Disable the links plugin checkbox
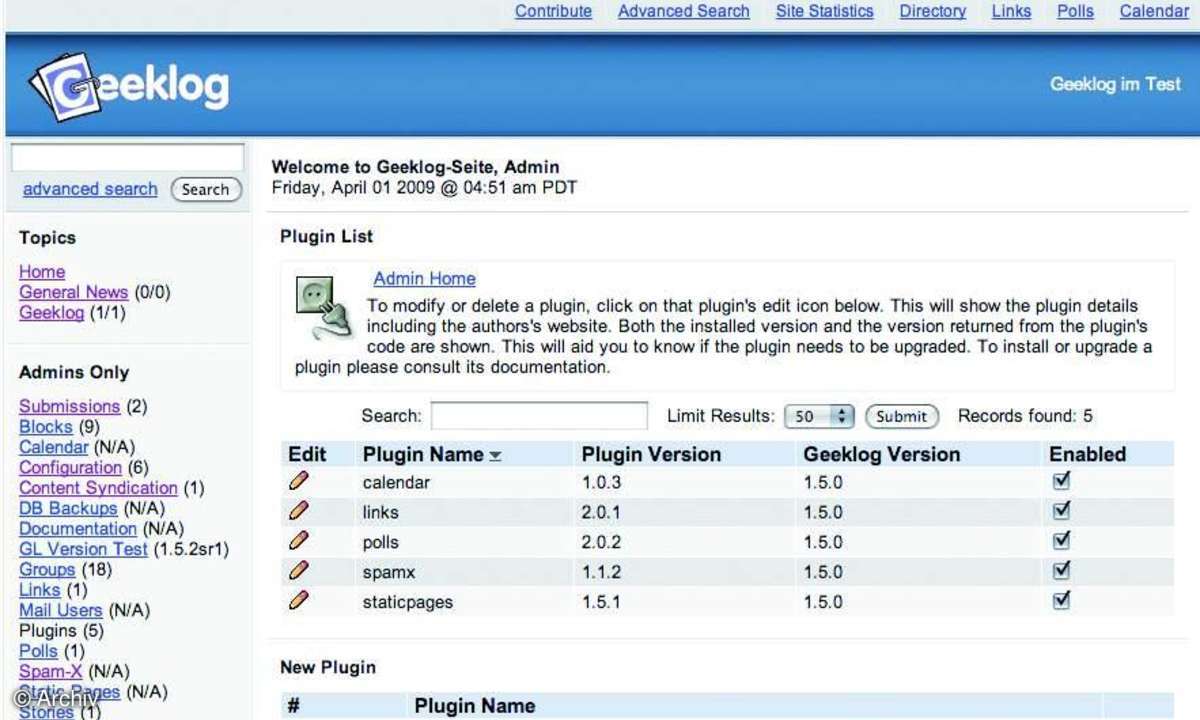 1062,511
